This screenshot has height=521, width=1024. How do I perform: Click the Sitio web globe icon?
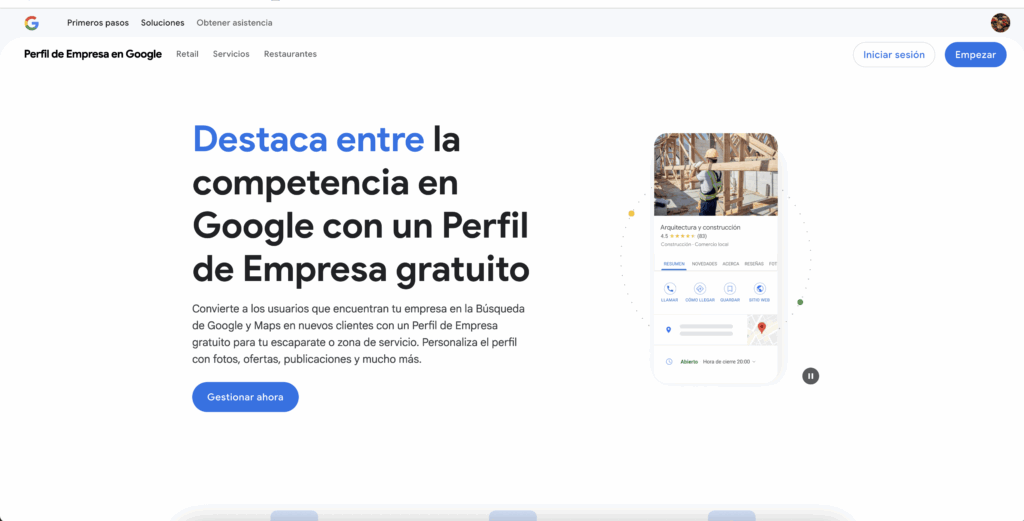pos(760,289)
